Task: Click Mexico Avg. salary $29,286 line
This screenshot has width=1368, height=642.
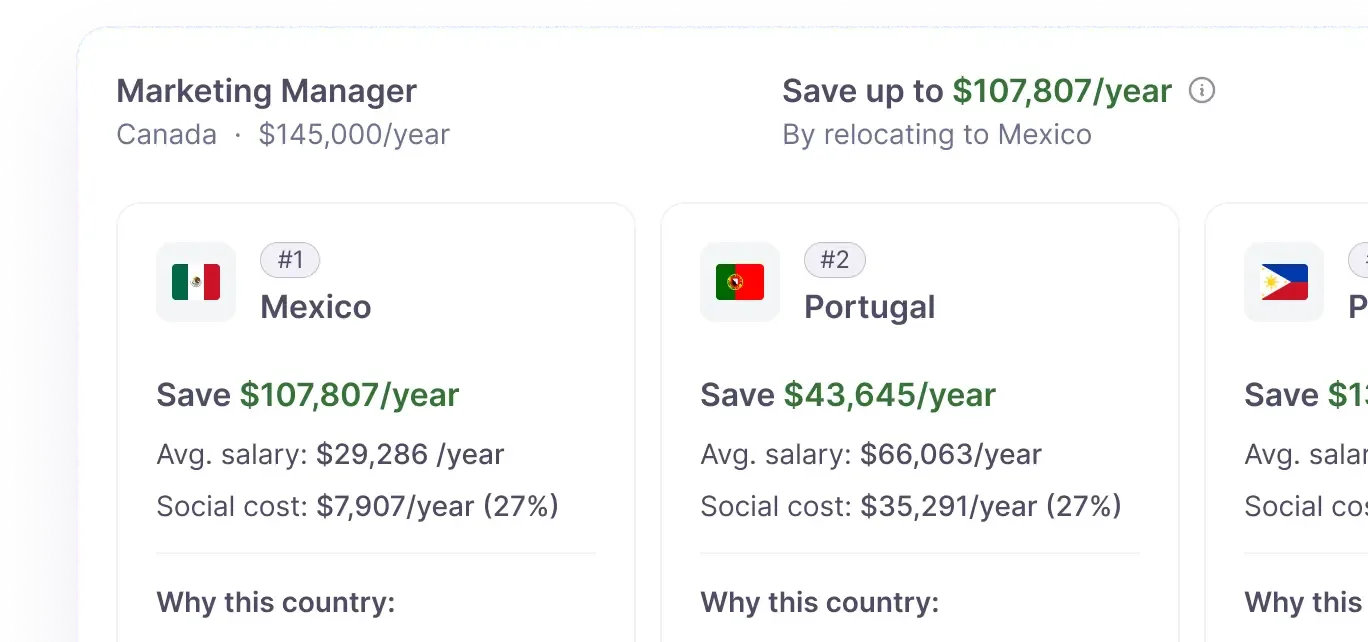Action: pos(331,455)
